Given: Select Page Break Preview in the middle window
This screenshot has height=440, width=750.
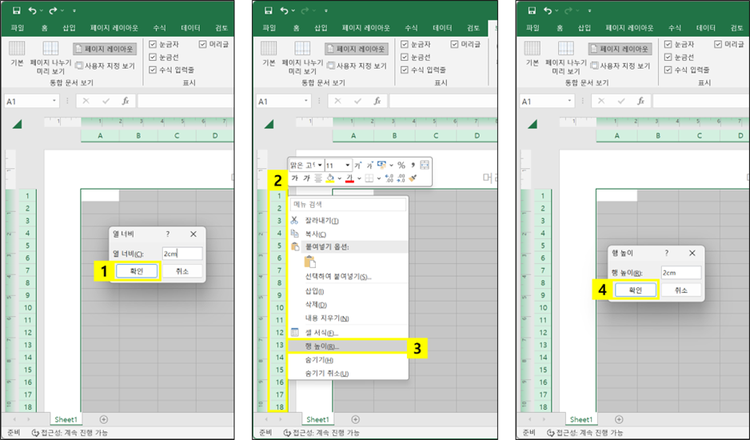Looking at the screenshot, I should click(302, 57).
